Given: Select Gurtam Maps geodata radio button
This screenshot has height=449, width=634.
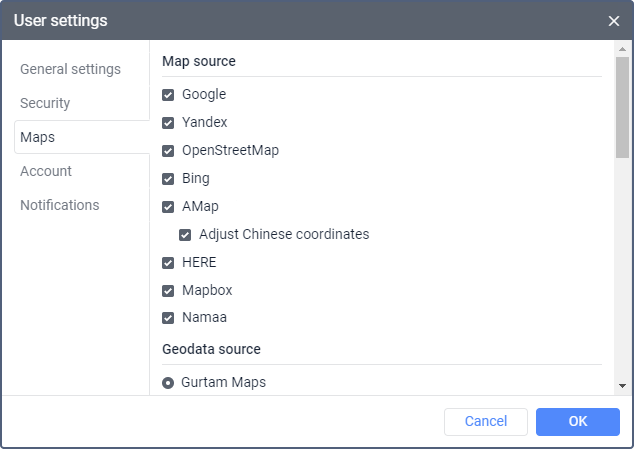Looking at the screenshot, I should (168, 382).
